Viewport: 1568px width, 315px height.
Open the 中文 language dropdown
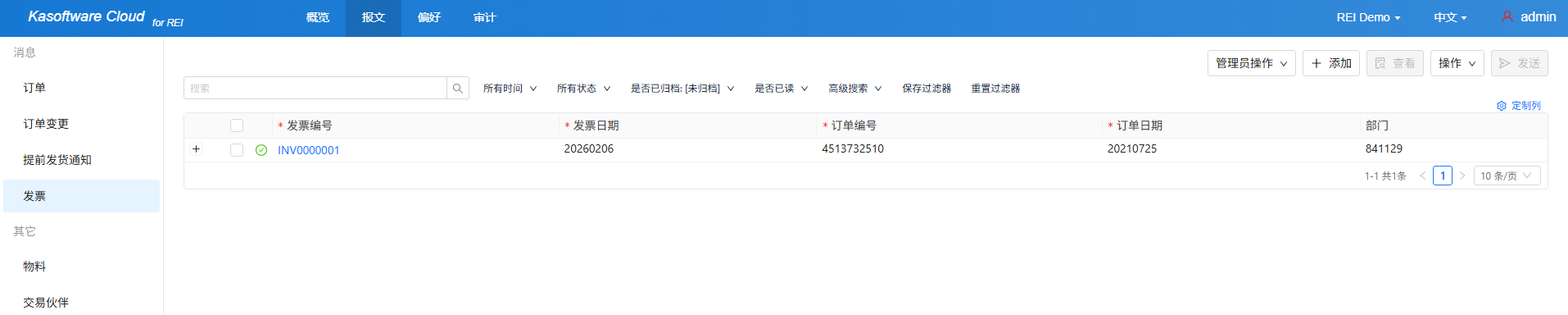(1450, 17)
